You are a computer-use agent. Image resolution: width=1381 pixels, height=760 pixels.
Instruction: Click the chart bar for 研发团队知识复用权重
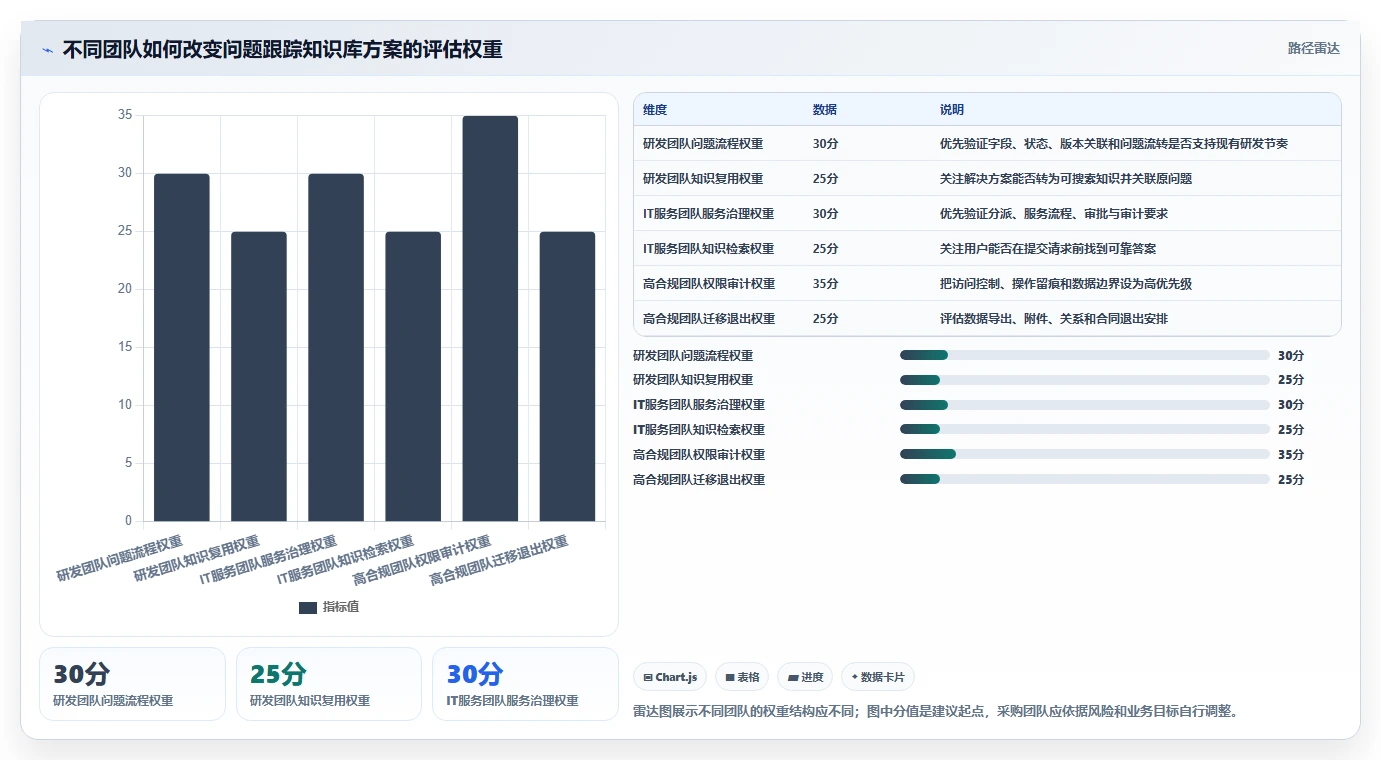[x=259, y=376]
